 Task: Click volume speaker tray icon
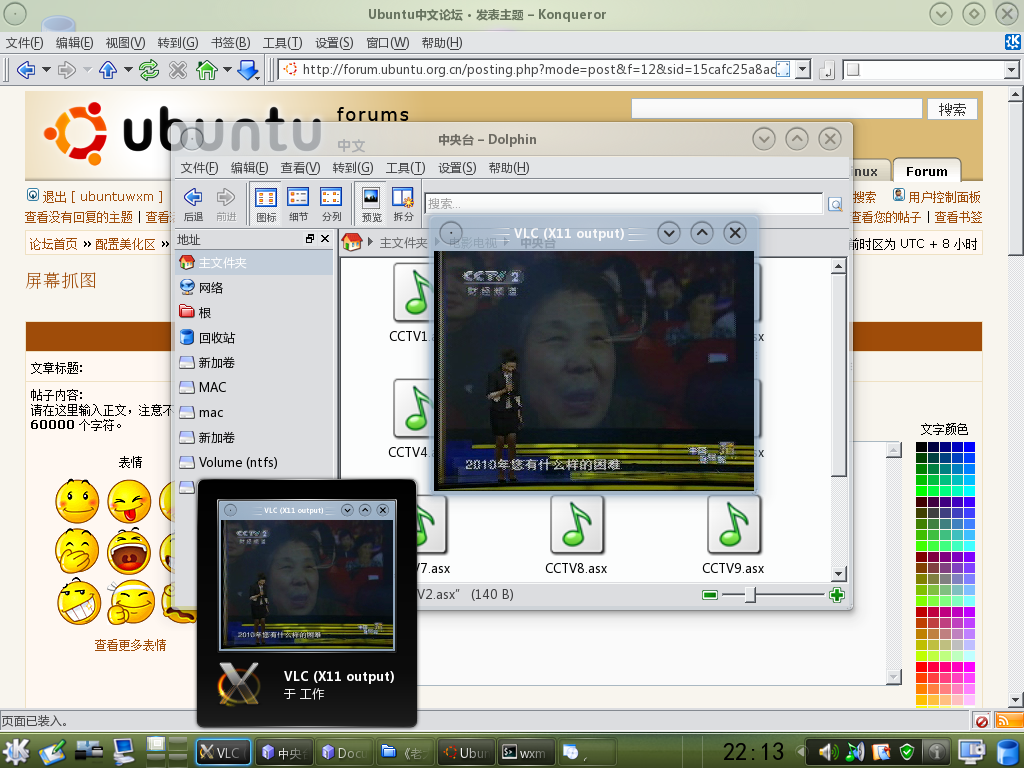pyautogui.click(x=827, y=752)
